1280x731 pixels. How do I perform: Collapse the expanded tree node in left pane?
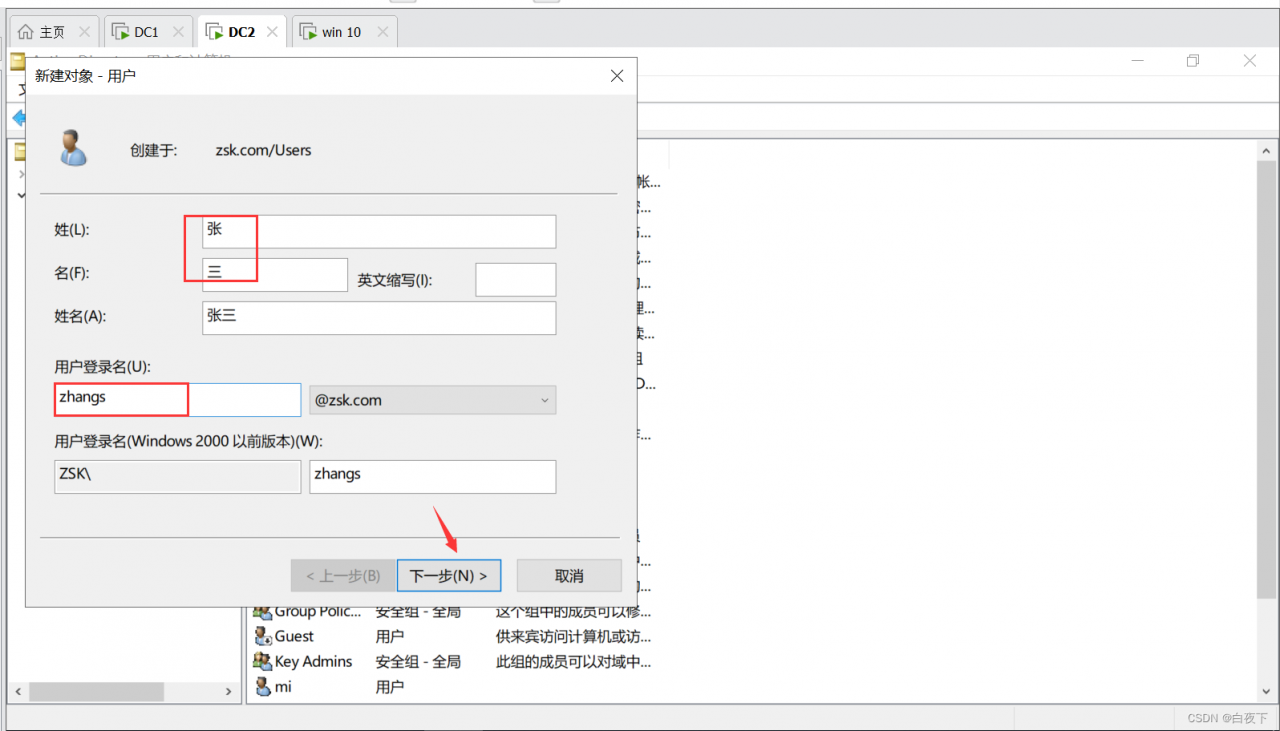point(21,196)
